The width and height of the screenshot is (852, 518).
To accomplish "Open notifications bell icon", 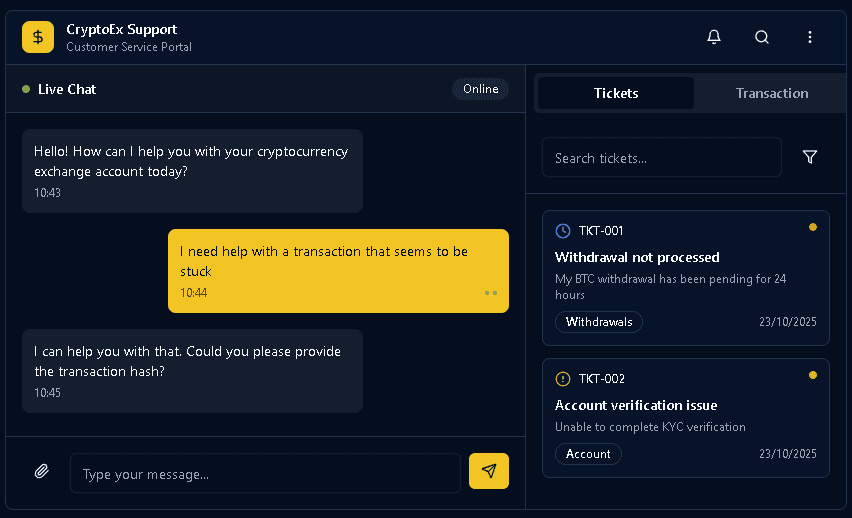I will [714, 37].
